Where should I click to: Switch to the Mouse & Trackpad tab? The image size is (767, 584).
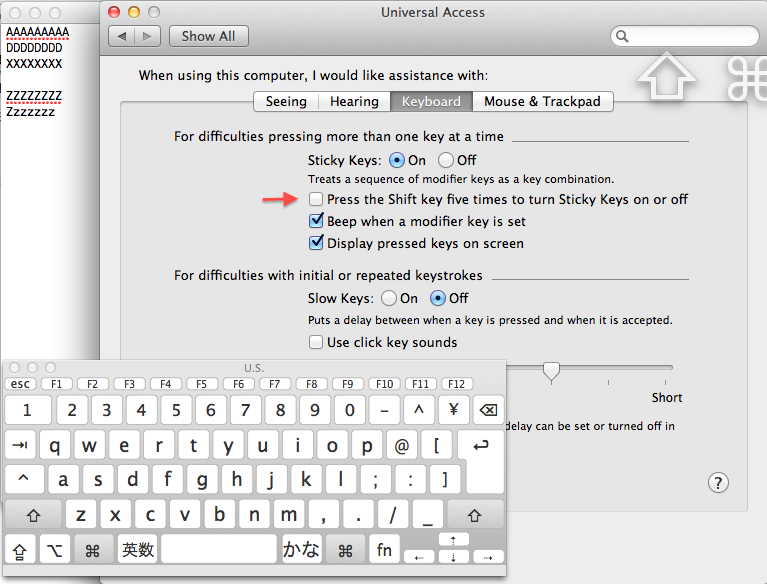point(541,101)
